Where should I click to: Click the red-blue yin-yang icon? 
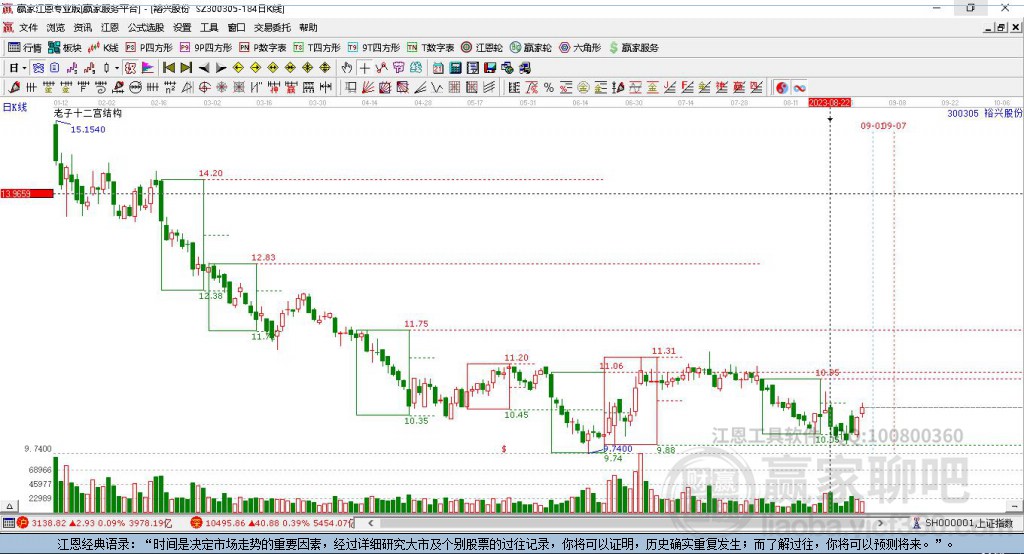coord(782,88)
